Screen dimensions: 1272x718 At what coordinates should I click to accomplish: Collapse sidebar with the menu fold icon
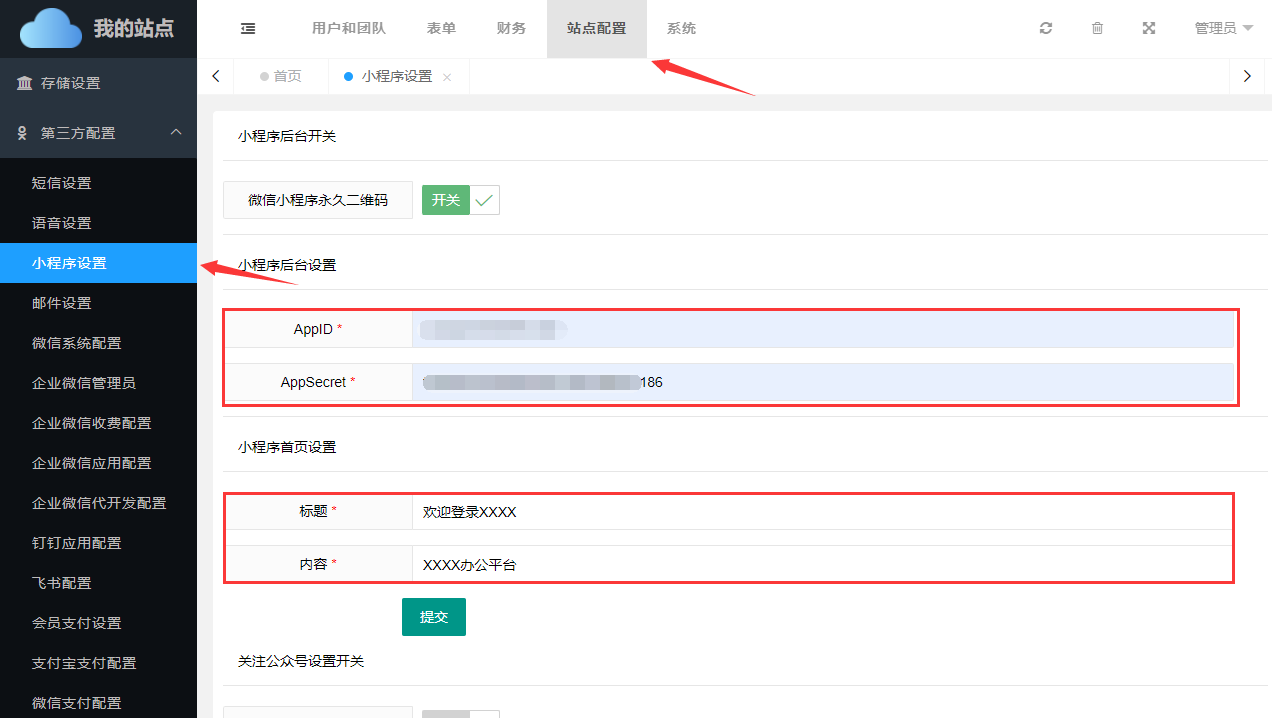[x=248, y=29]
